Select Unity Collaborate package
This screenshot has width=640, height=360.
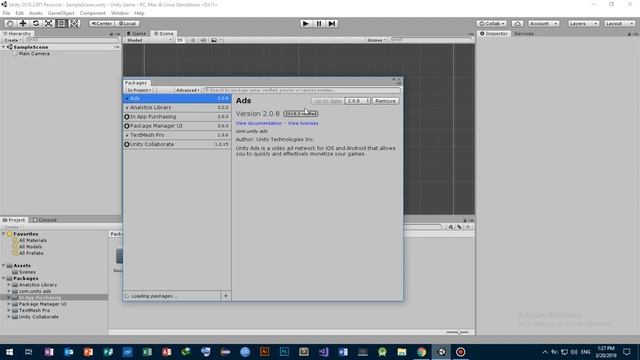(x=177, y=144)
